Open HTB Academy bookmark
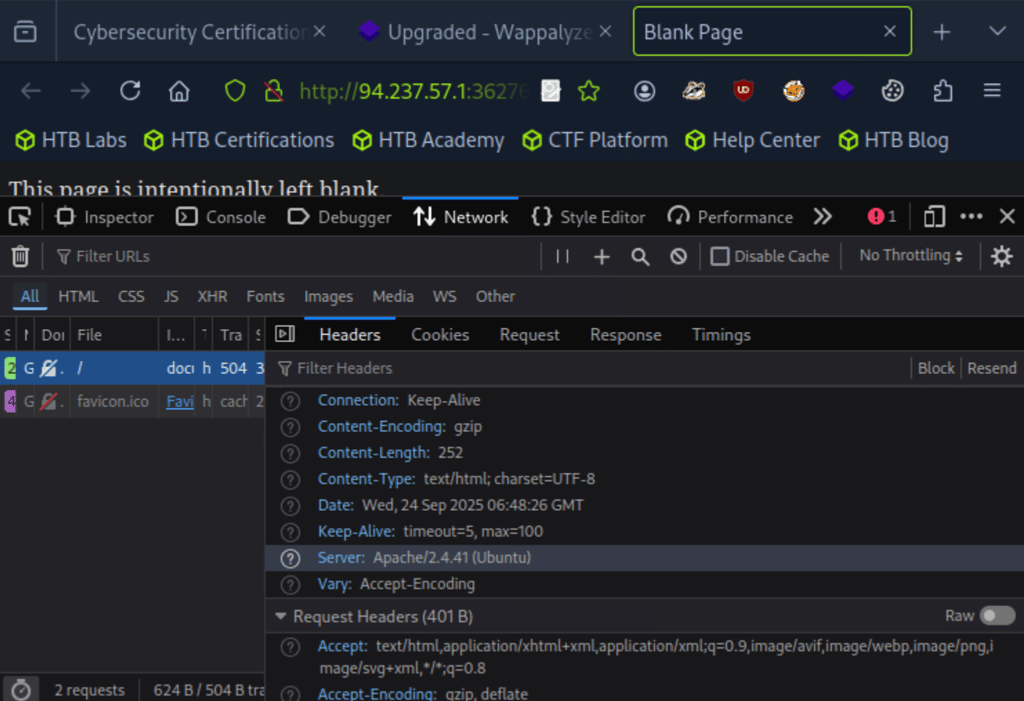 (x=428, y=140)
